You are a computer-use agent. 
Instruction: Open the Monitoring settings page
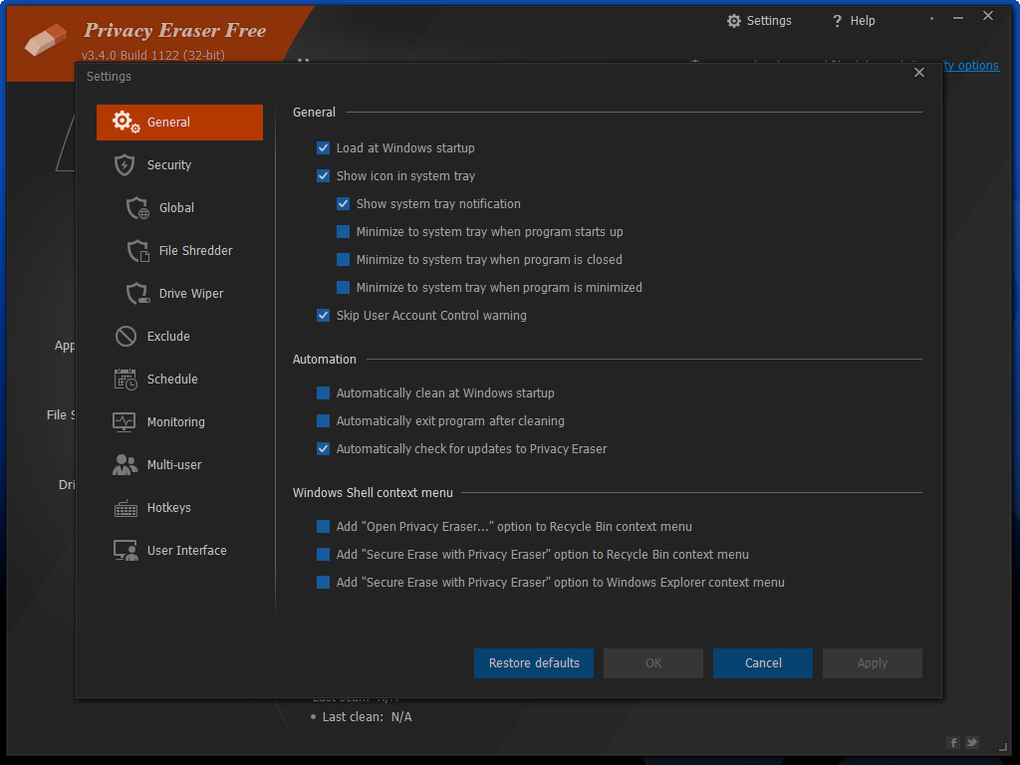pyautogui.click(x=180, y=422)
